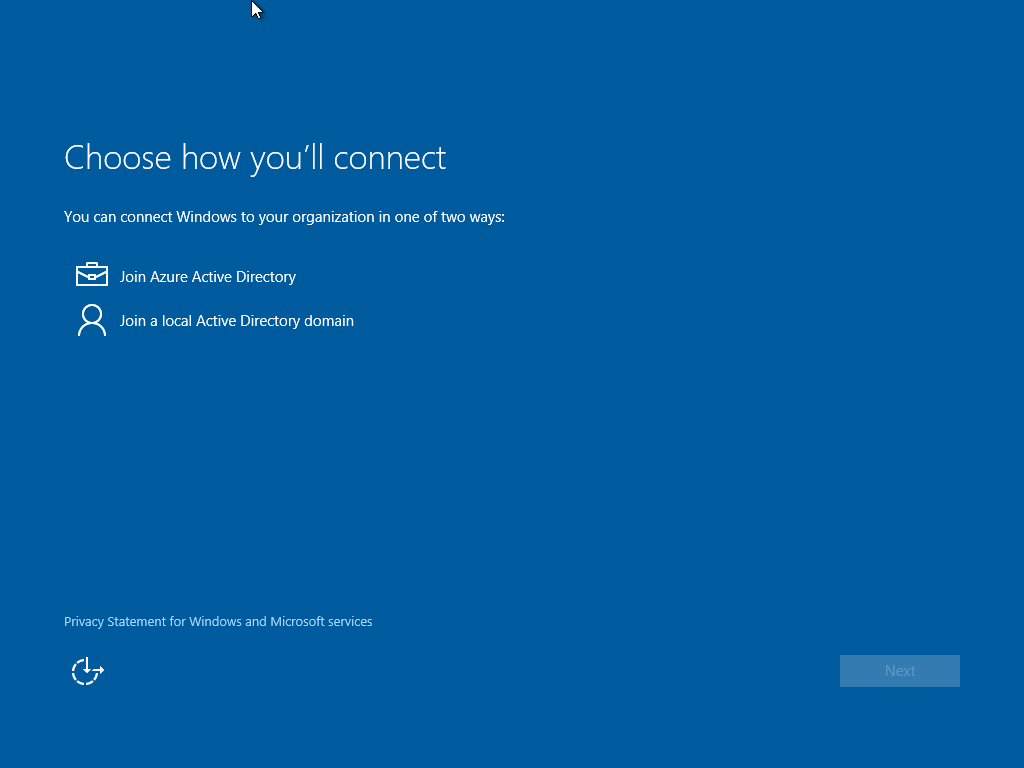Select Join a local Active Directory domain
Viewport: 1024px width, 768px height.
pyautogui.click(x=236, y=321)
